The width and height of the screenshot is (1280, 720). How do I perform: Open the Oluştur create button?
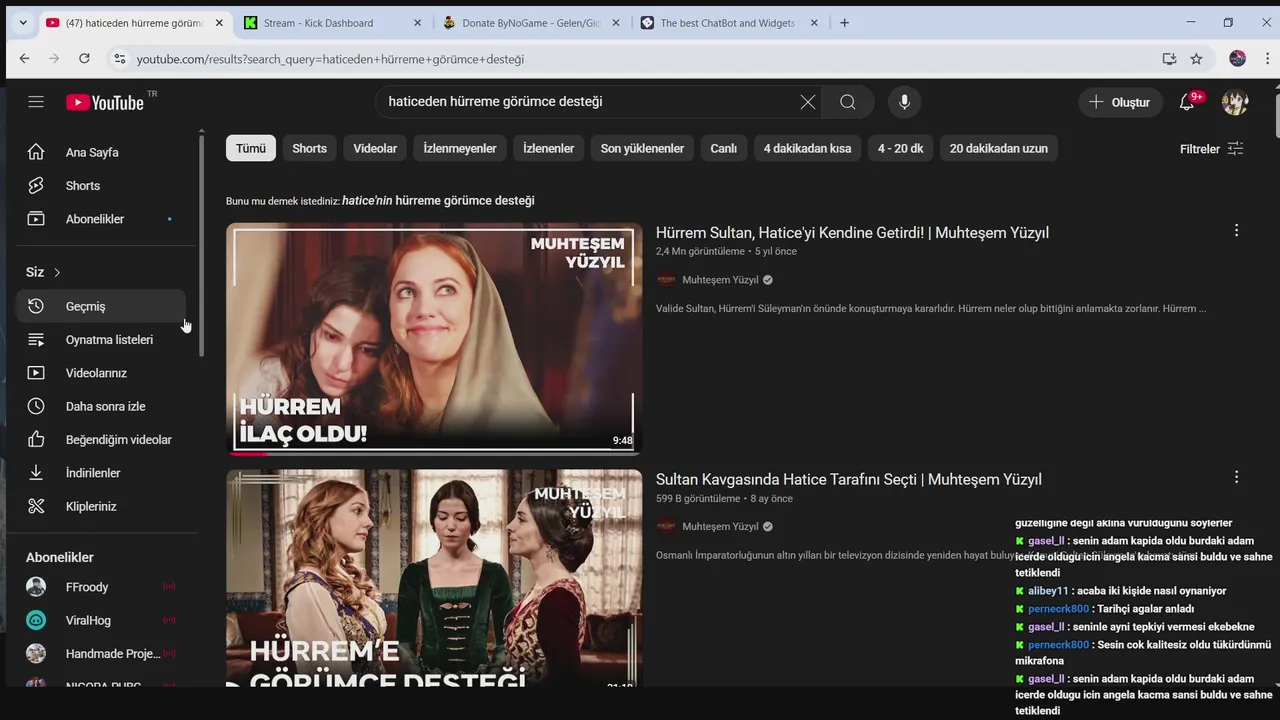(x=1120, y=102)
